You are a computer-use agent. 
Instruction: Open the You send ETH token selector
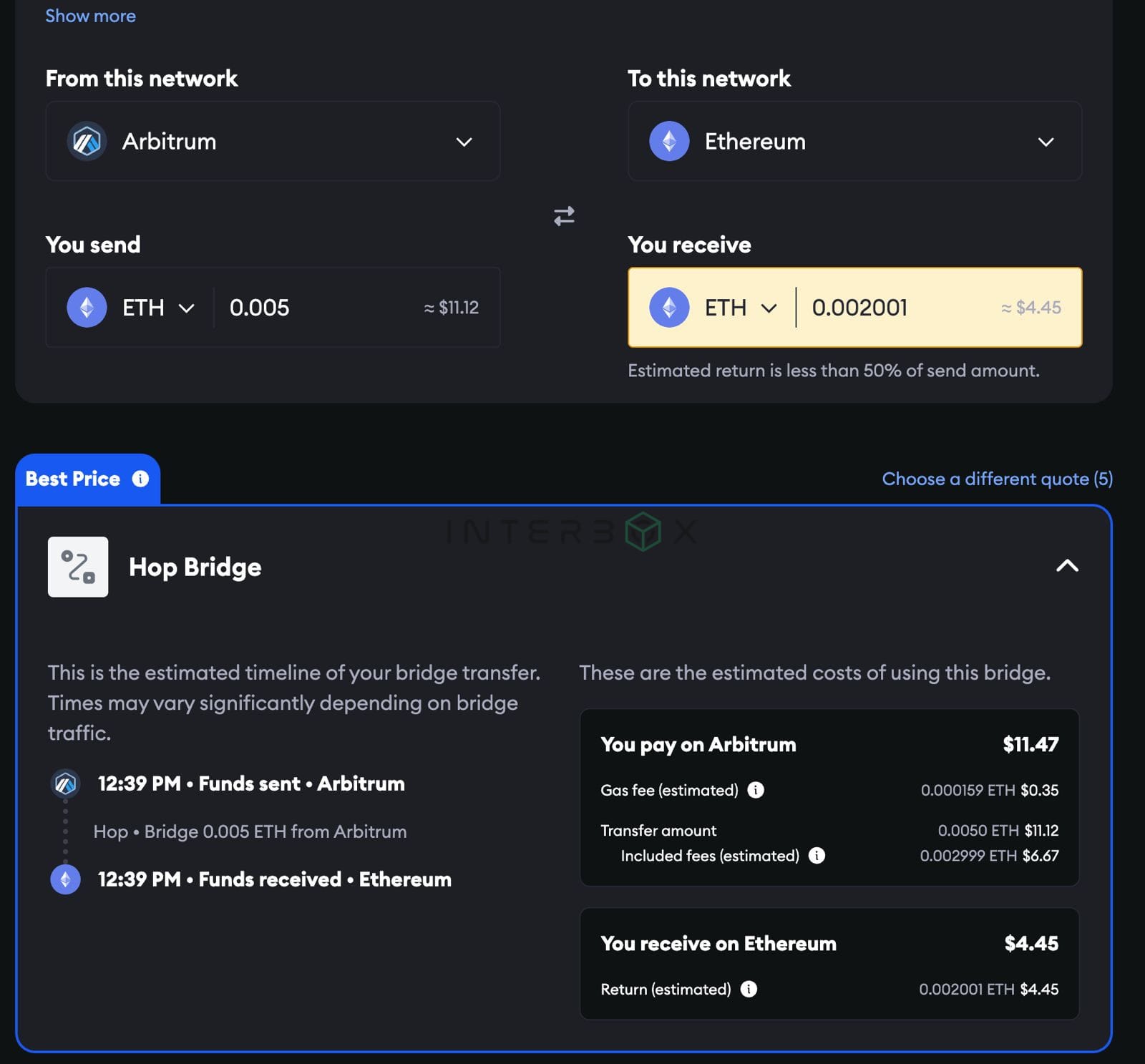click(x=132, y=308)
